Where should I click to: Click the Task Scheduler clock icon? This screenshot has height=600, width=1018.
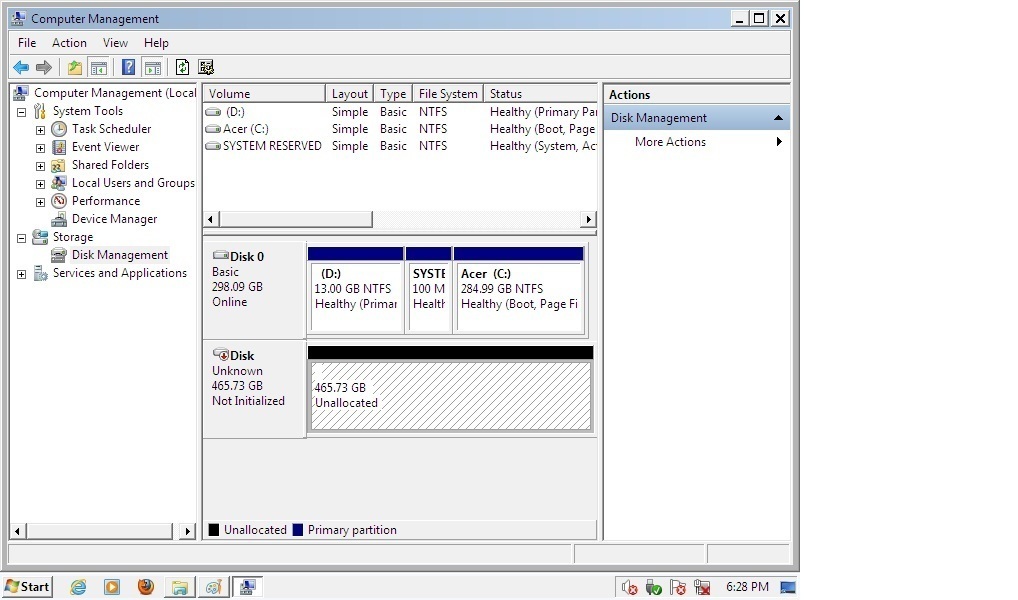(x=59, y=129)
